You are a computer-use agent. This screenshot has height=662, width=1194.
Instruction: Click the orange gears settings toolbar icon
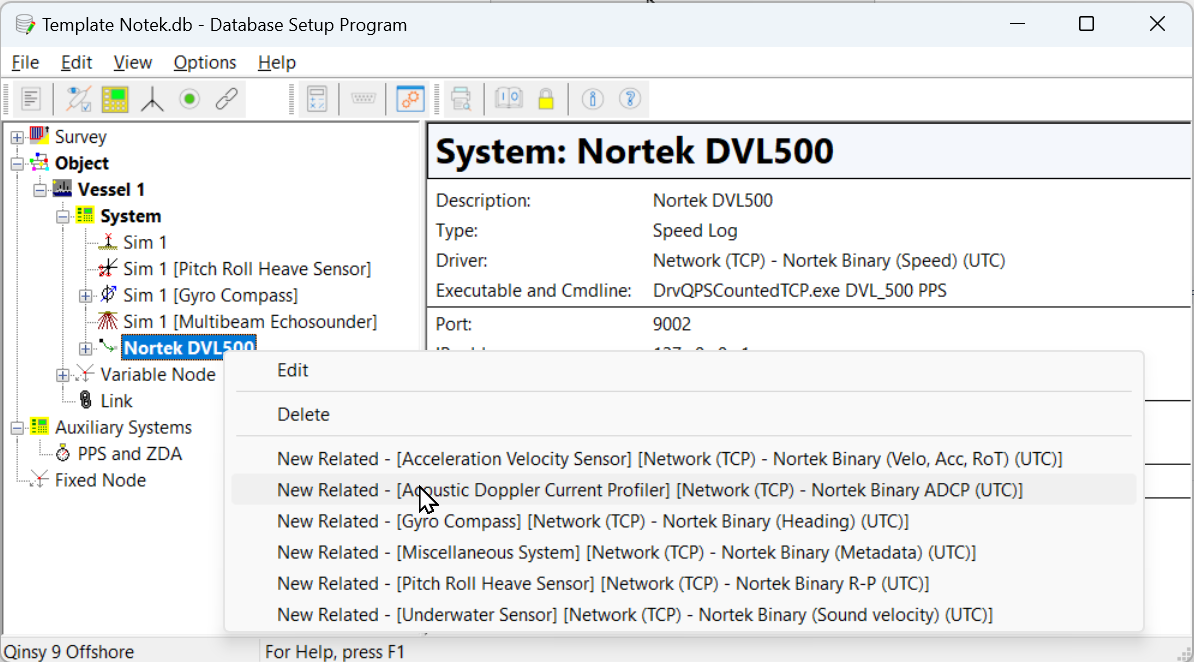tap(411, 99)
